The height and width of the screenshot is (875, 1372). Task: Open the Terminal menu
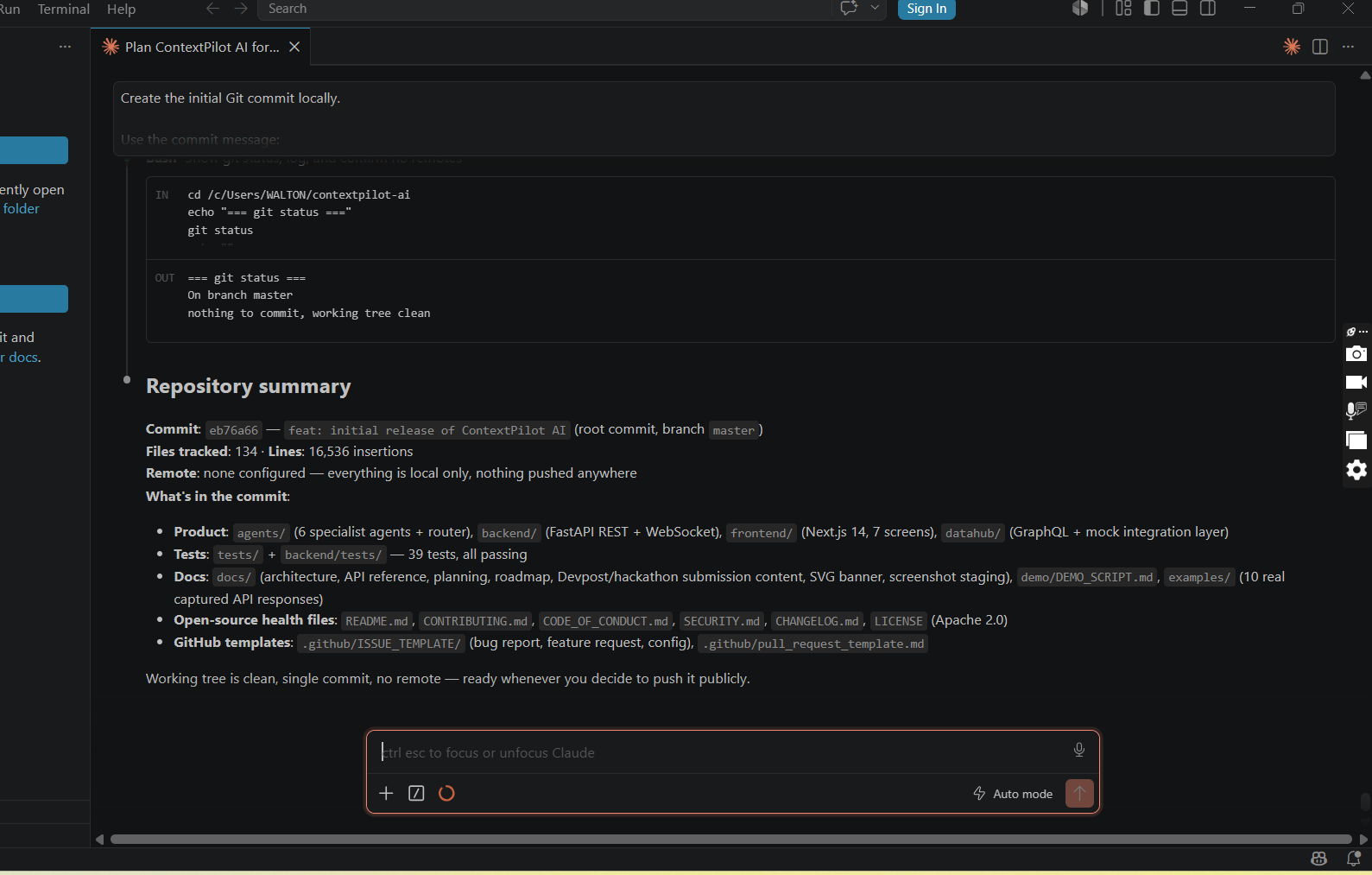(x=63, y=9)
